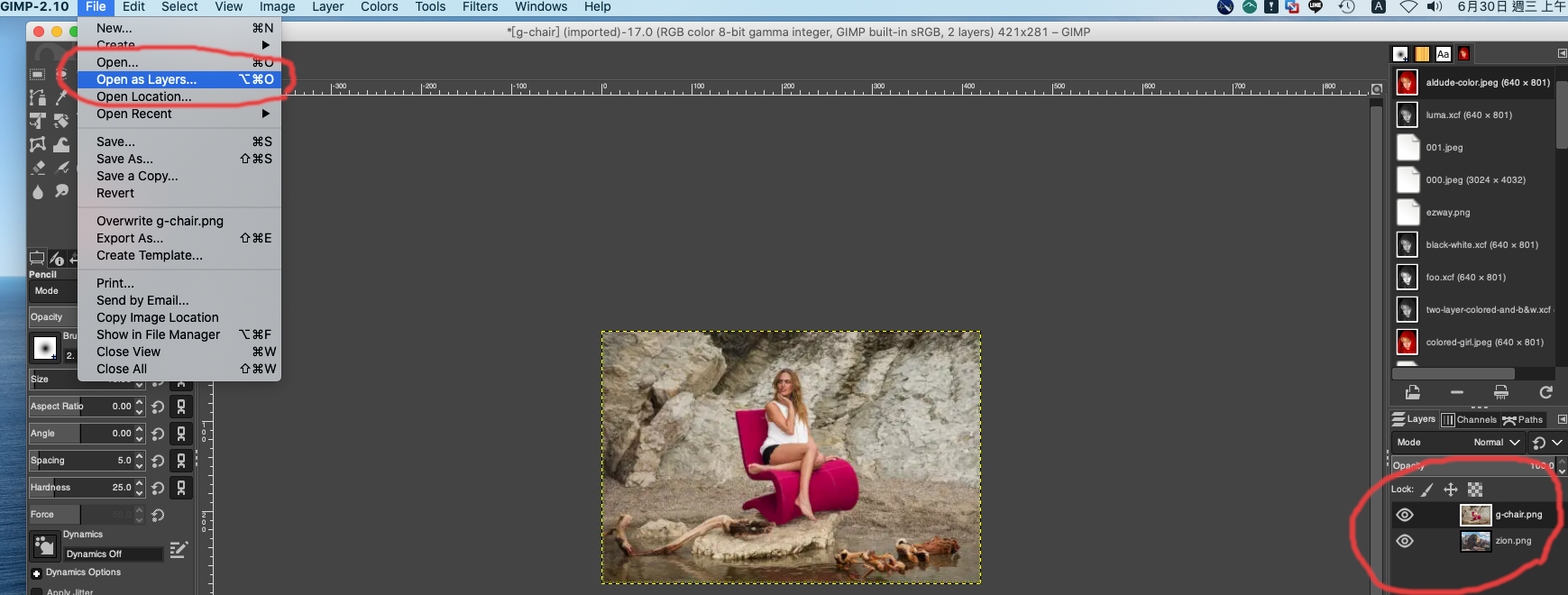
Task: Open the layer Mode Normal dropdown
Action: [x=1497, y=443]
